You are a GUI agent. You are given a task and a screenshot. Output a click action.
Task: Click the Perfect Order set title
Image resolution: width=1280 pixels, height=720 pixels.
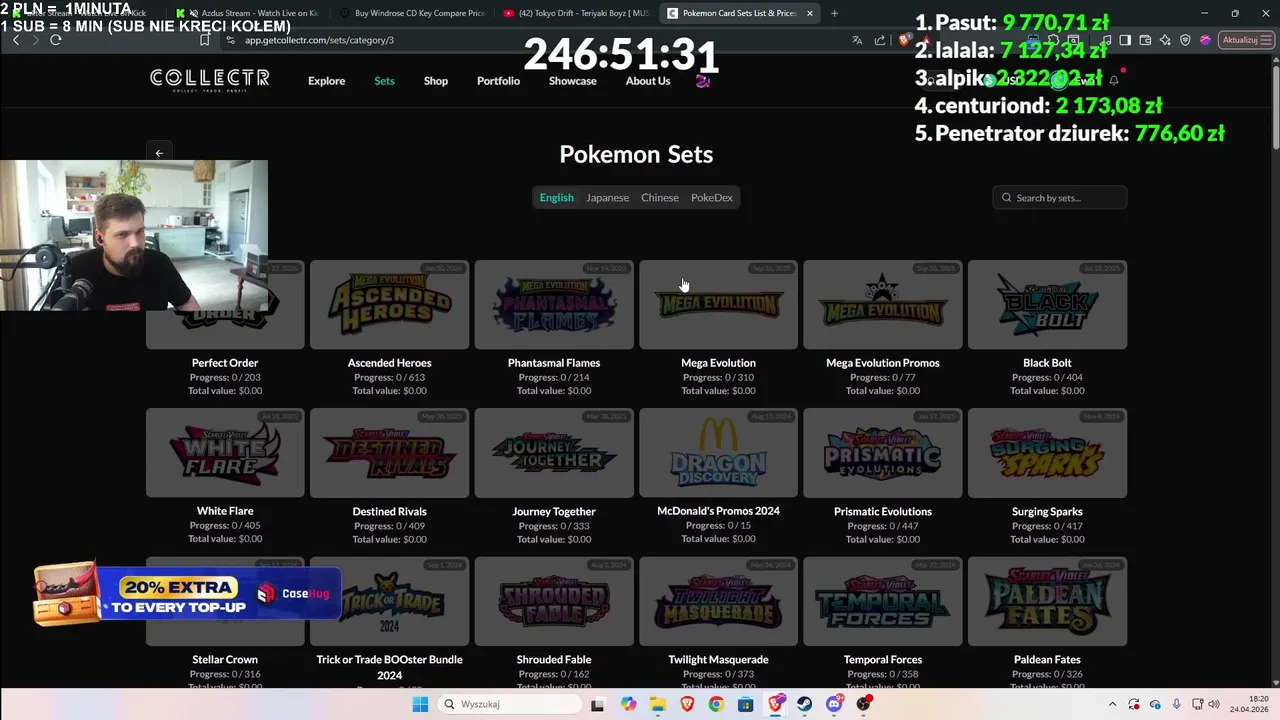(225, 363)
